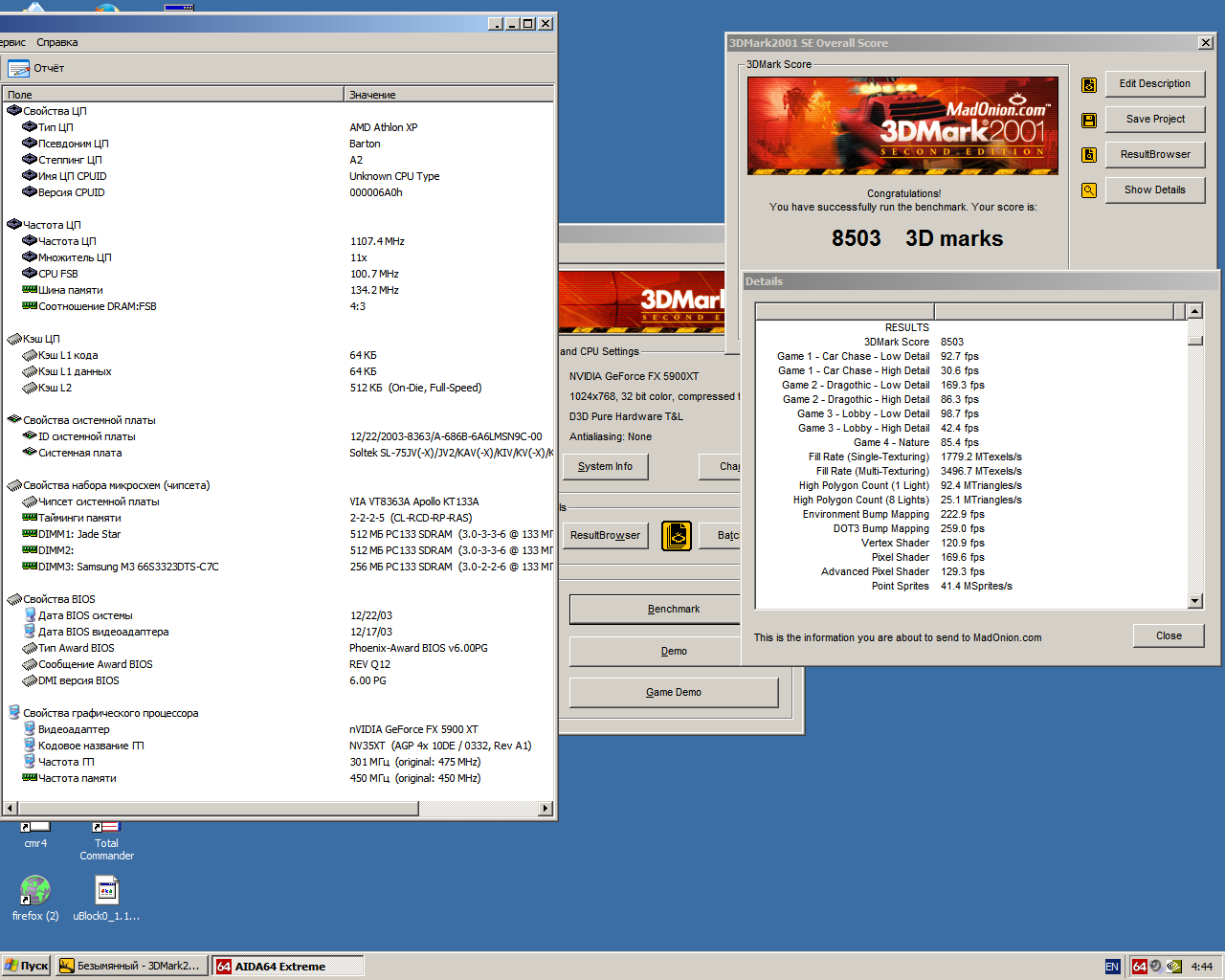This screenshot has width=1225, height=980.
Task: Click the Edit Description document icon
Action: [1089, 84]
